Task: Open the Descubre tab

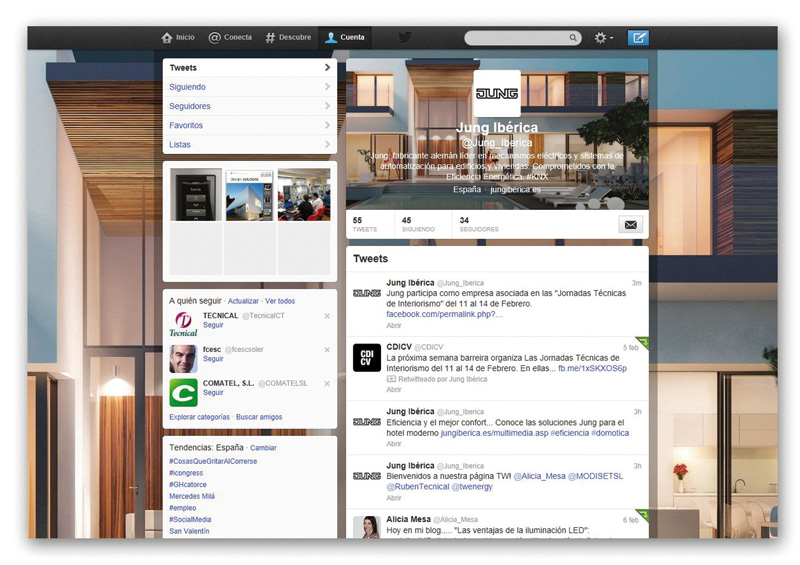Action: pos(288,38)
